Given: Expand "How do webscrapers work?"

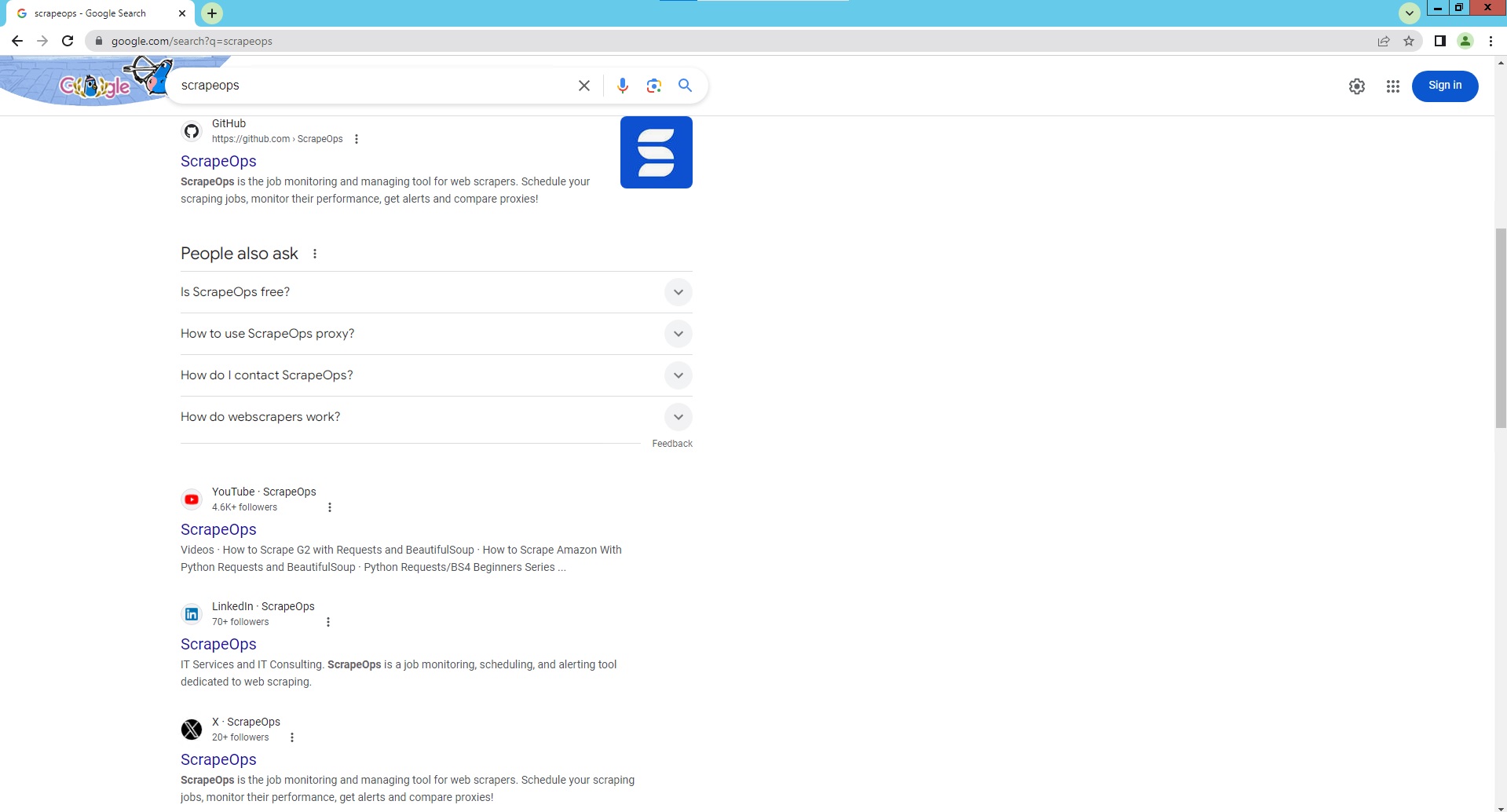Looking at the screenshot, I should [x=678, y=417].
